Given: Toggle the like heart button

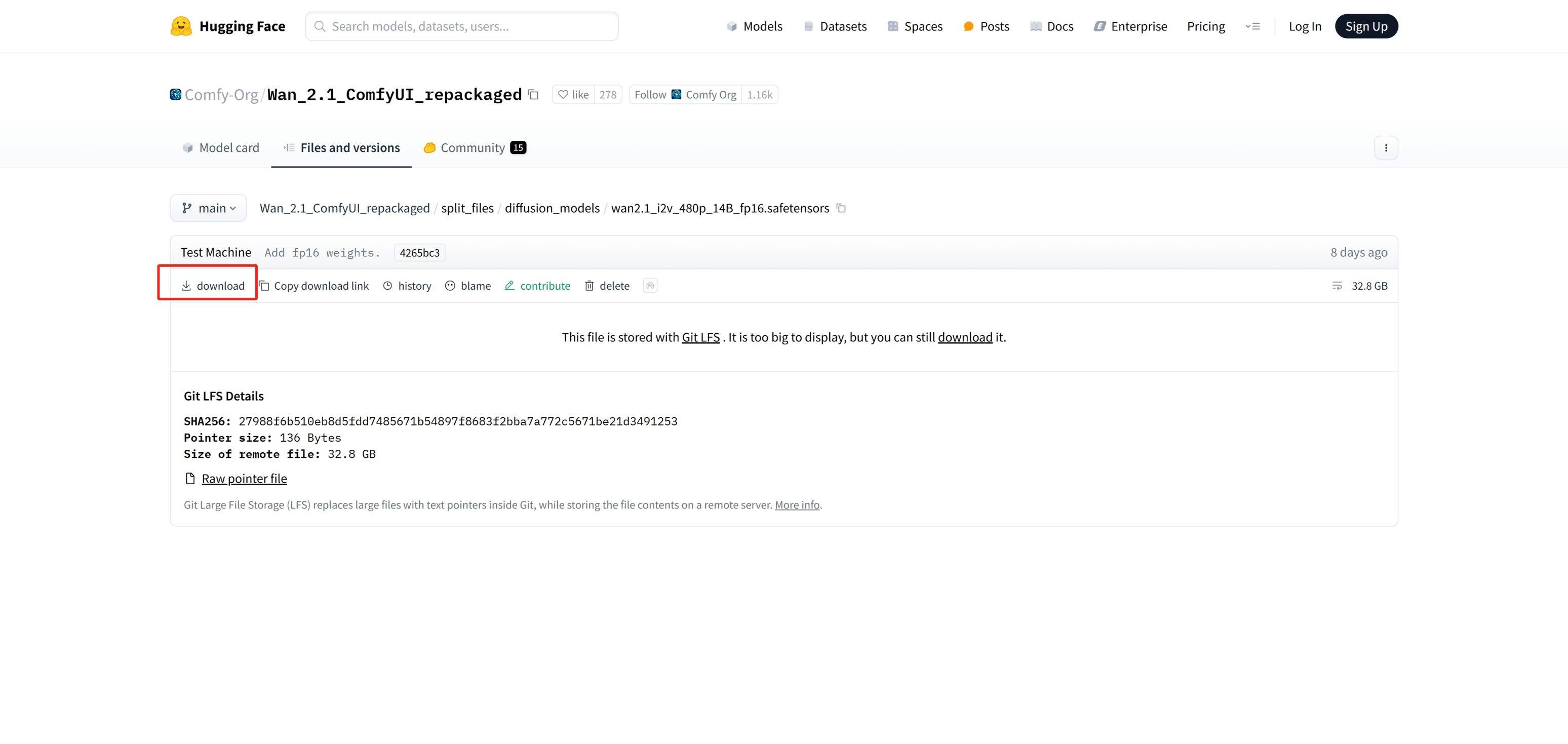Looking at the screenshot, I should click(x=573, y=94).
